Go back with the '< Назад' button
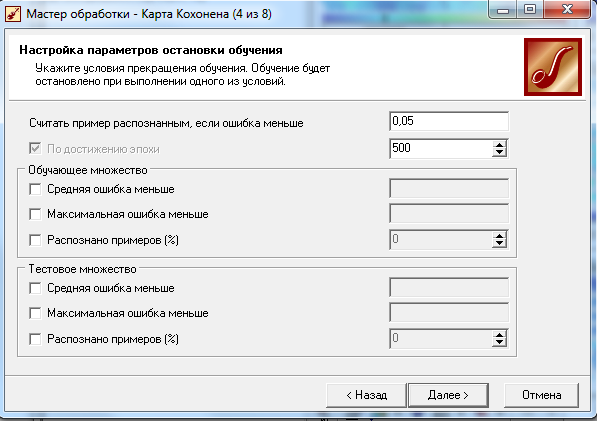Screen dimensions: 597x421 pyautogui.click(x=366, y=395)
